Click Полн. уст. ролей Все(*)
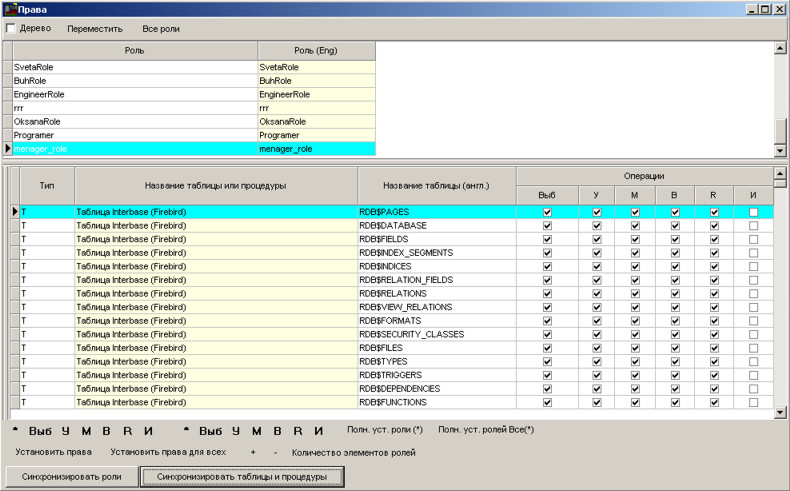Viewport: 790px width, 491px height. coord(486,430)
